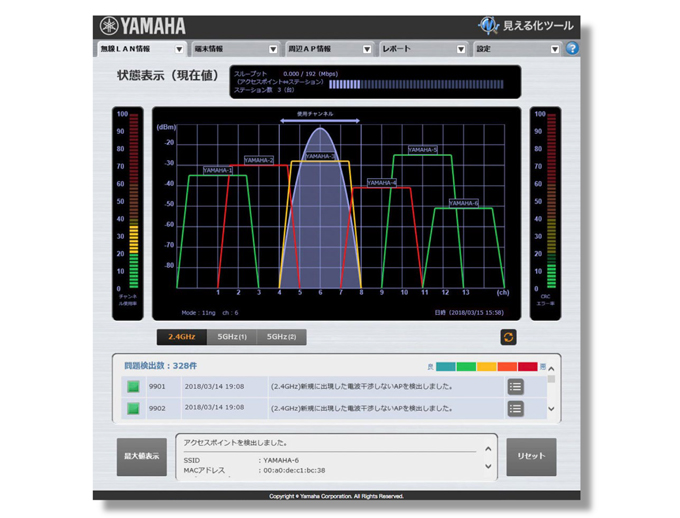Expand レポート dropdown arrow
Screen dimensions: 680x518
click(461, 49)
